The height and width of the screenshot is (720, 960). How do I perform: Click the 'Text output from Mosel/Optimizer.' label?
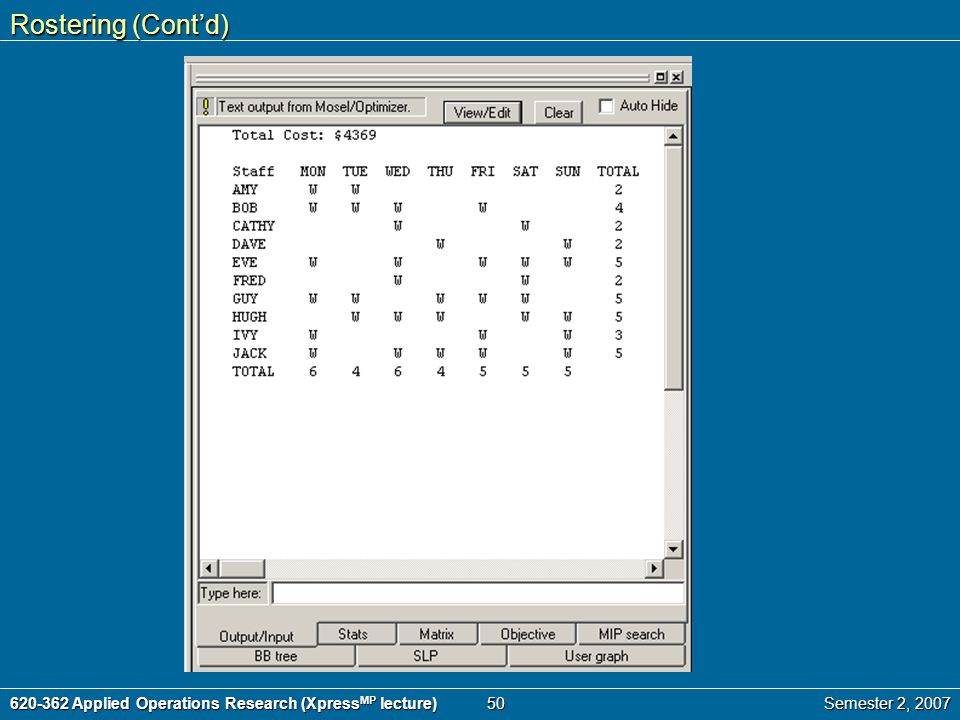(314, 107)
